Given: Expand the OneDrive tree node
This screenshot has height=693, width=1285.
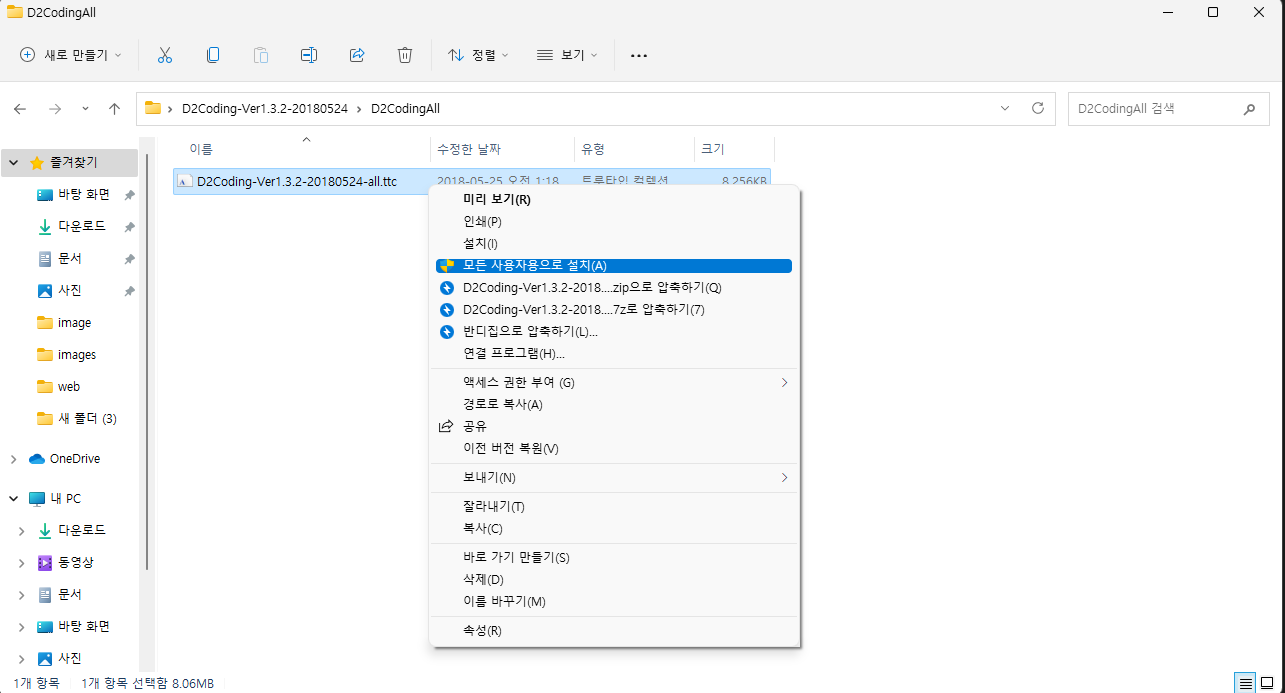Looking at the screenshot, I should [x=14, y=459].
